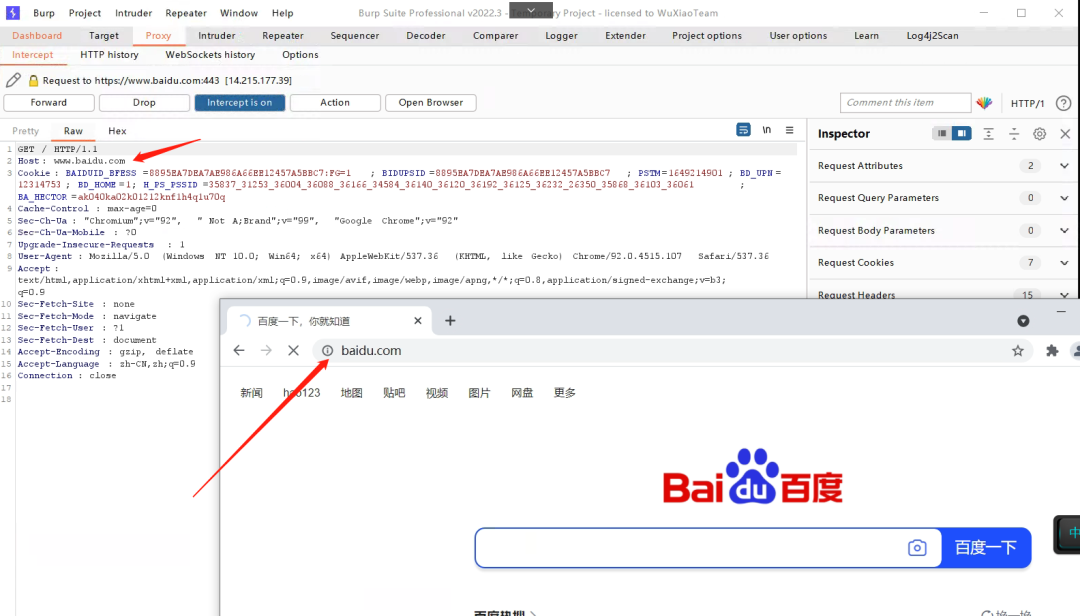Expand the Request Query Parameters section

coord(1064,198)
